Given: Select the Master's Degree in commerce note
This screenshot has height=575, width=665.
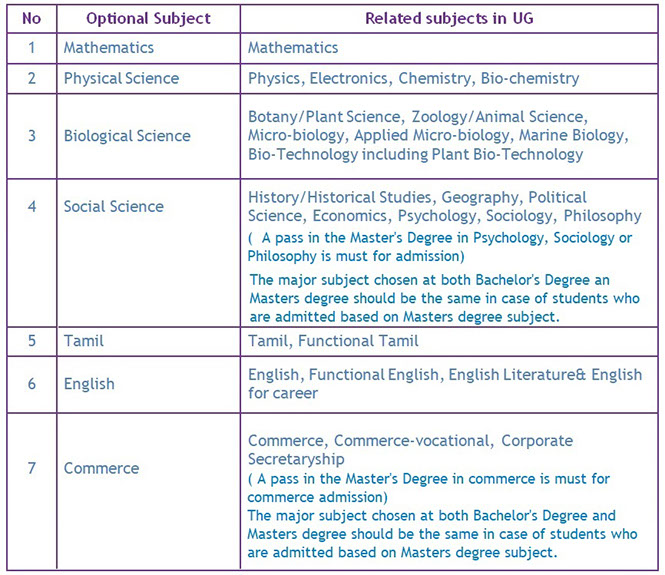Looking at the screenshot, I should [x=428, y=488].
